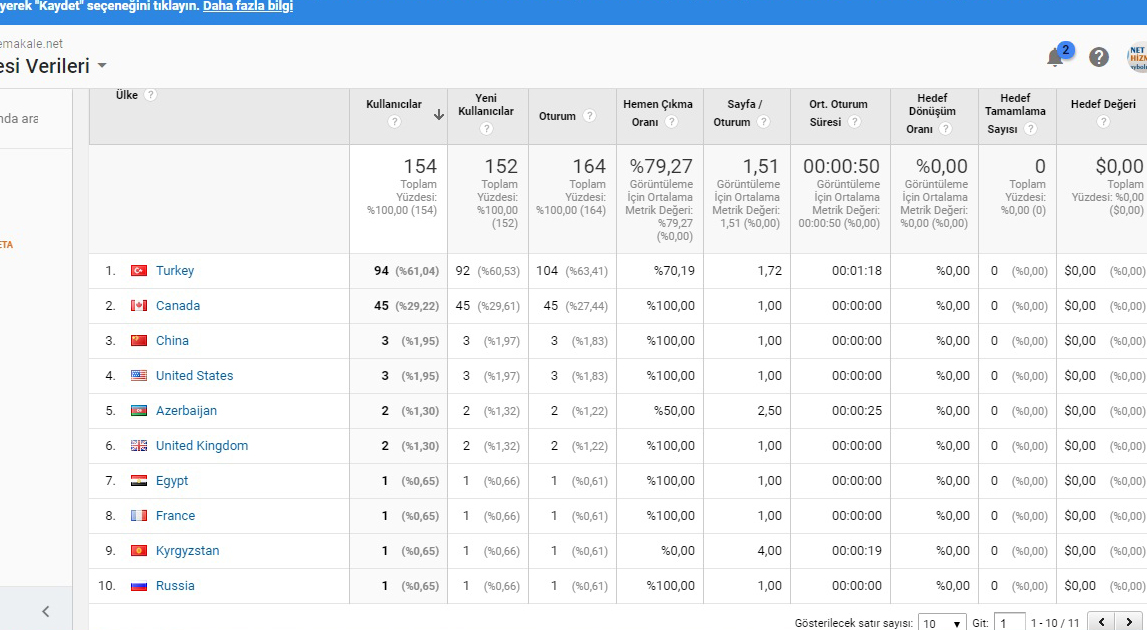Collapse the left sidebar with chevron
Viewport: 1147px width, 630px height.
(x=45, y=612)
